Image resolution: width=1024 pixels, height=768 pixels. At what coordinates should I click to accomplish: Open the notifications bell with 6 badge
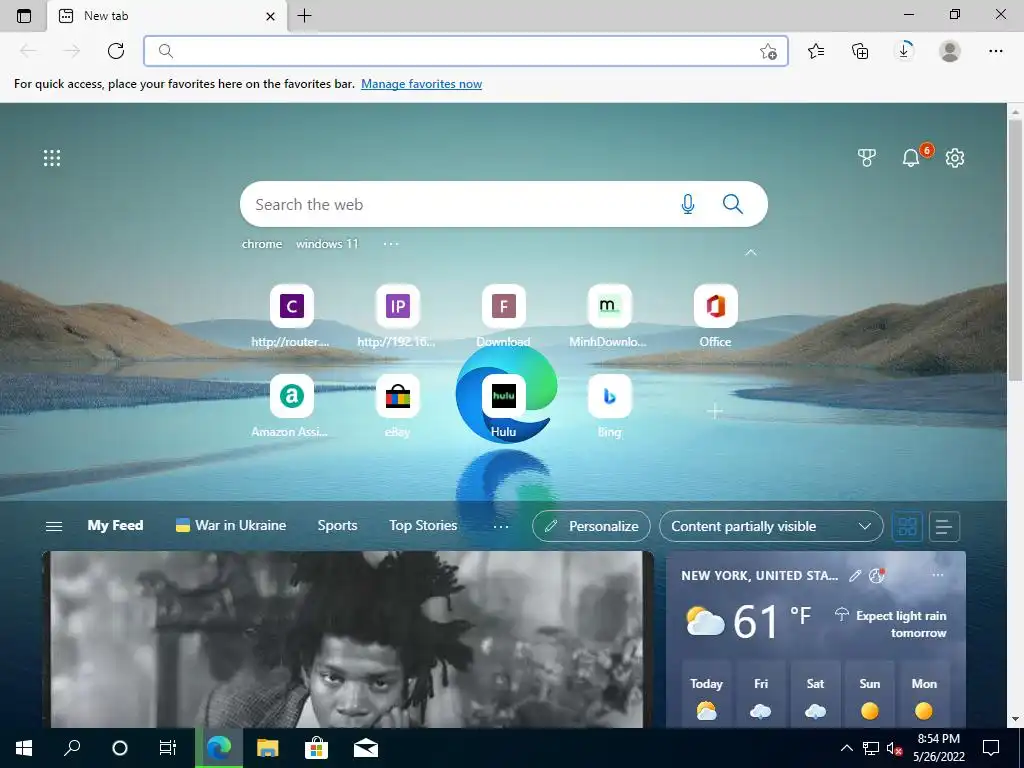pyautogui.click(x=912, y=157)
